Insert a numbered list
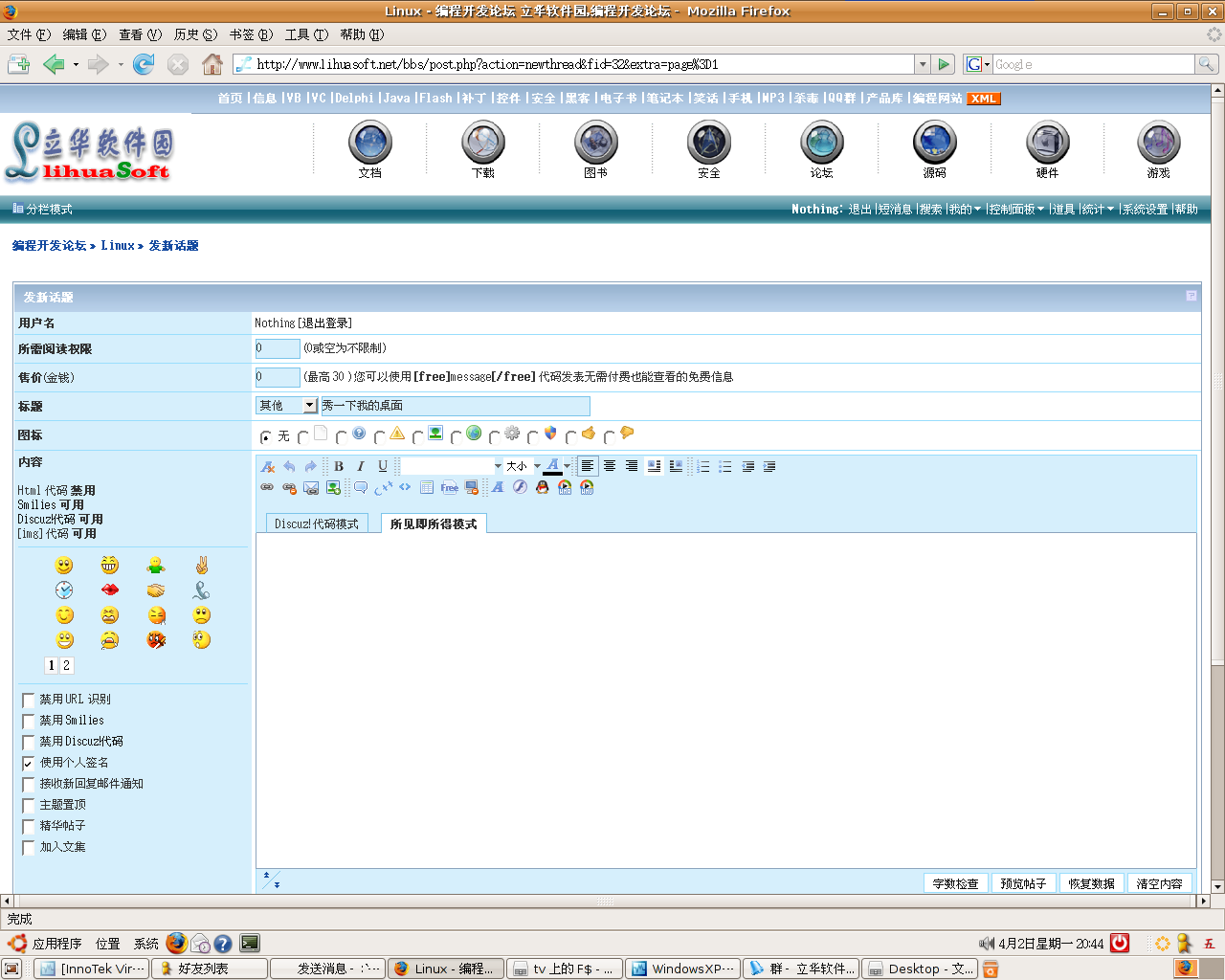The image size is (1225, 980). 703,466
